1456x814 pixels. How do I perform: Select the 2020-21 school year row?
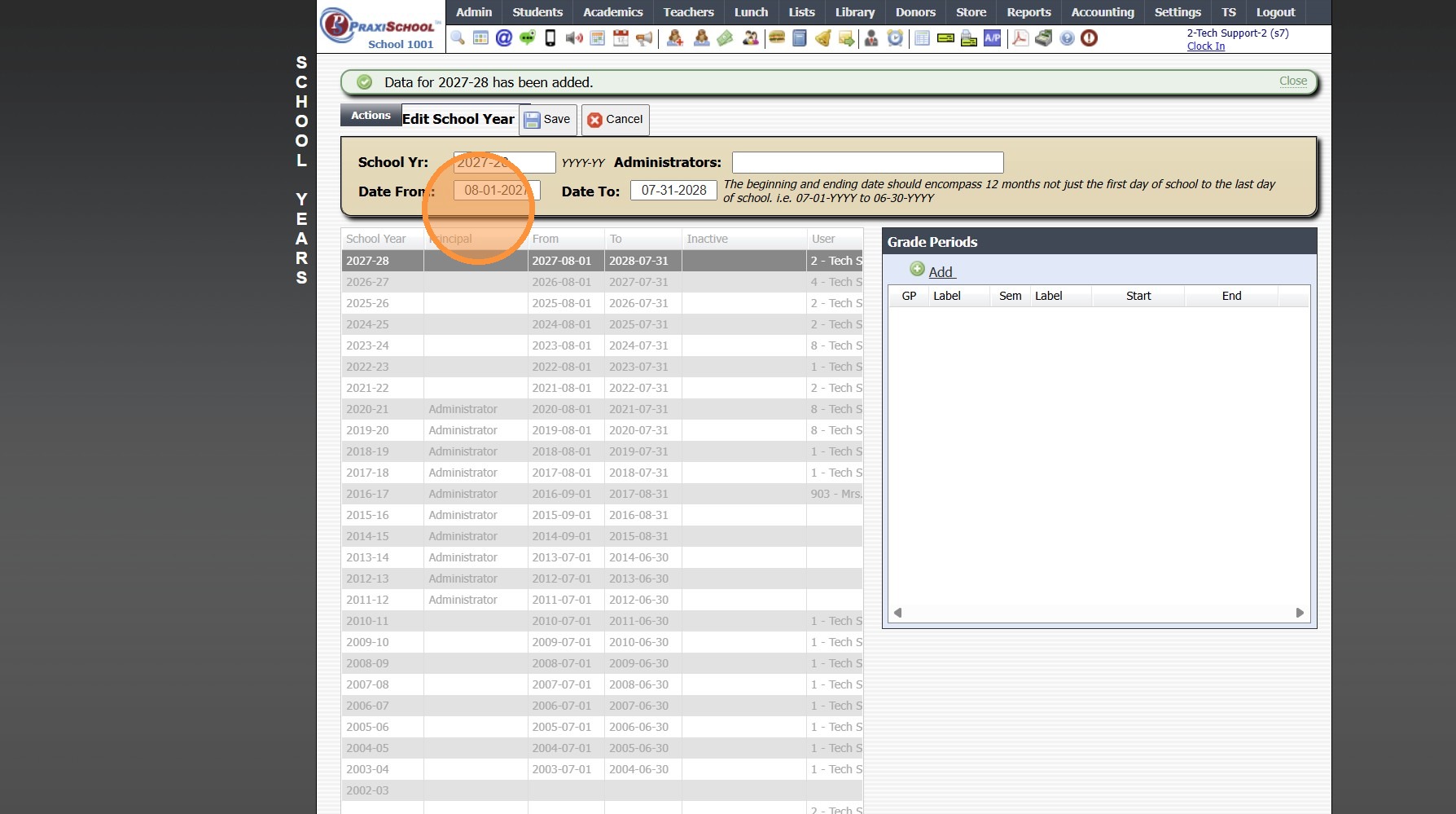click(x=367, y=409)
